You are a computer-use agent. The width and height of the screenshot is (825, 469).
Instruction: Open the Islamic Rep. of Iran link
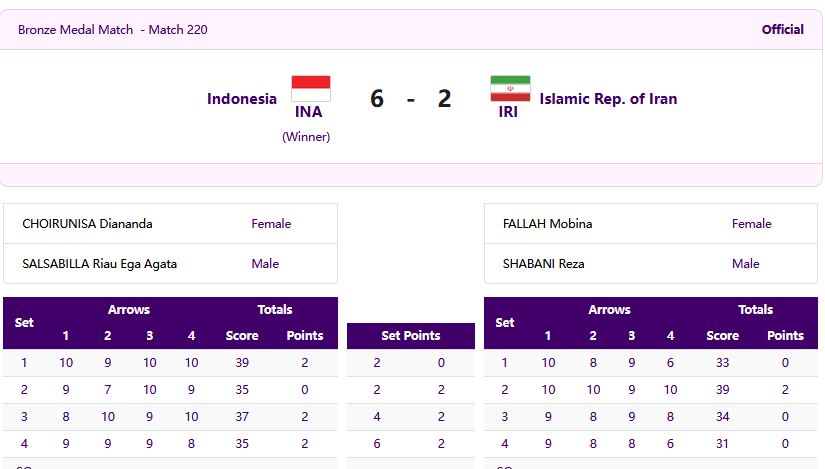[x=608, y=99]
